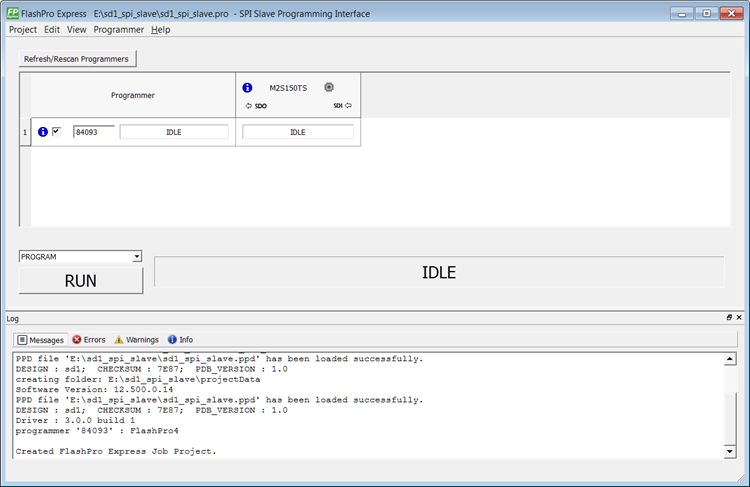Click the SDI arrow icon
The width and height of the screenshot is (750, 487).
click(349, 105)
